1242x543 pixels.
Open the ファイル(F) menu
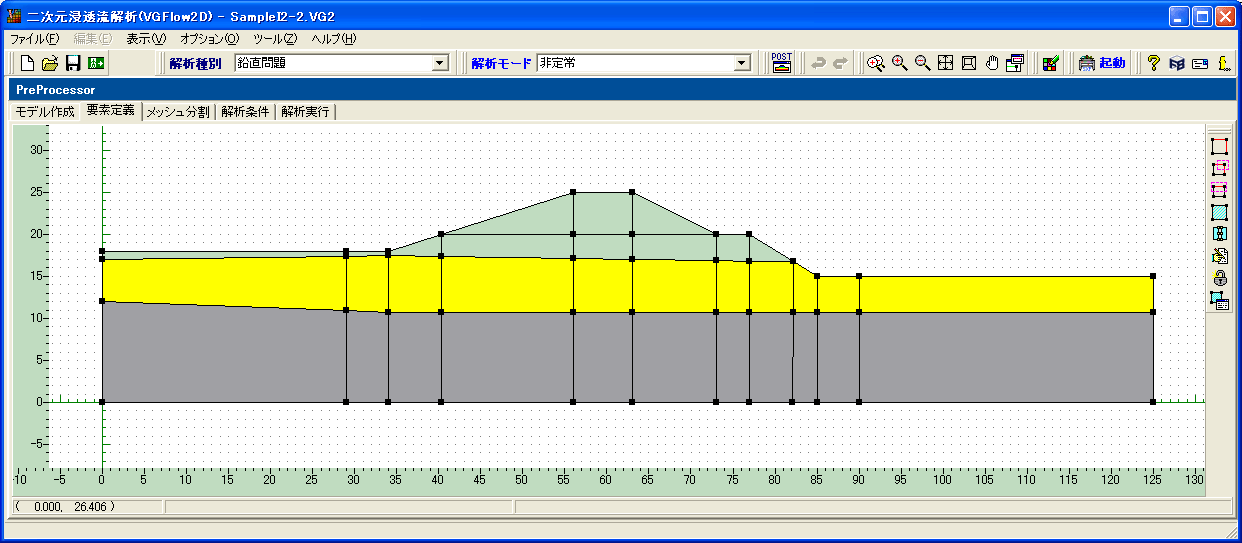coord(35,39)
